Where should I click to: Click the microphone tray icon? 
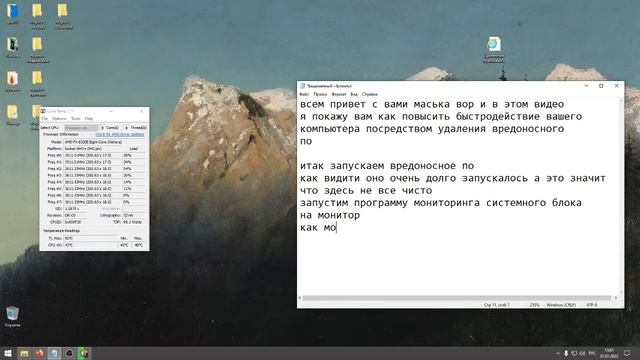[x=566, y=353]
